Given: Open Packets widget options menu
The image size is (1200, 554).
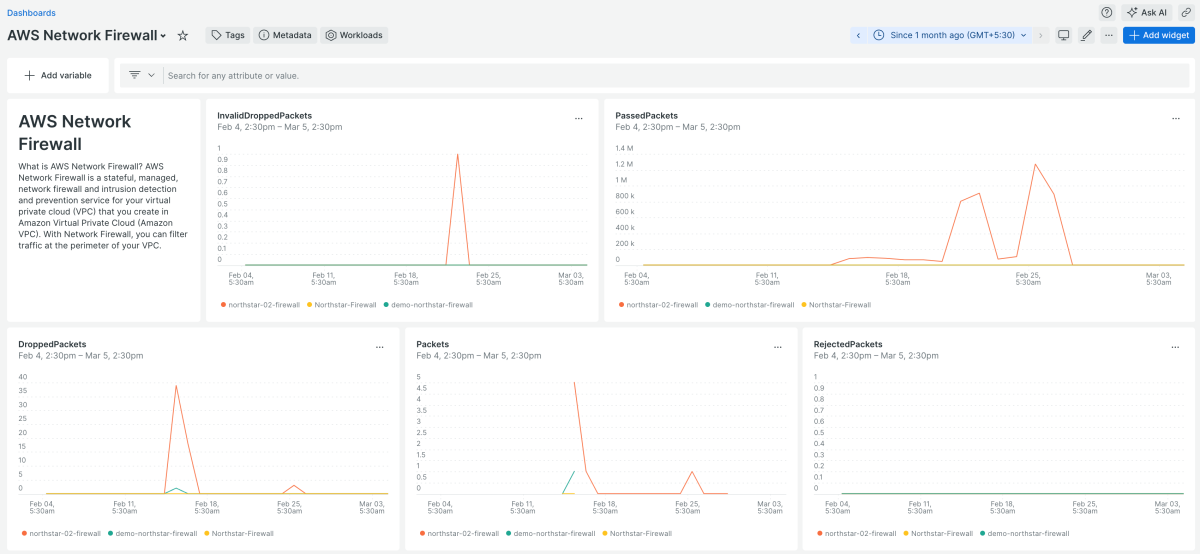Looking at the screenshot, I should (777, 347).
